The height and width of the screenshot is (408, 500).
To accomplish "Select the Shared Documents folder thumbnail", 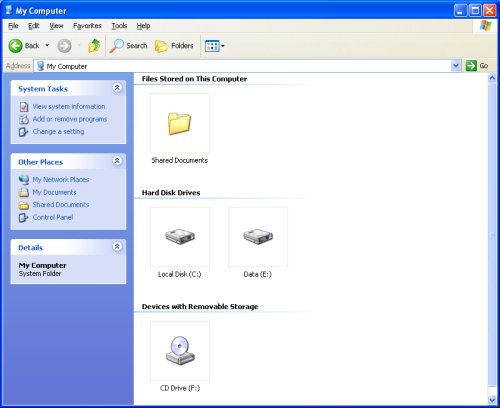I will click(x=180, y=123).
